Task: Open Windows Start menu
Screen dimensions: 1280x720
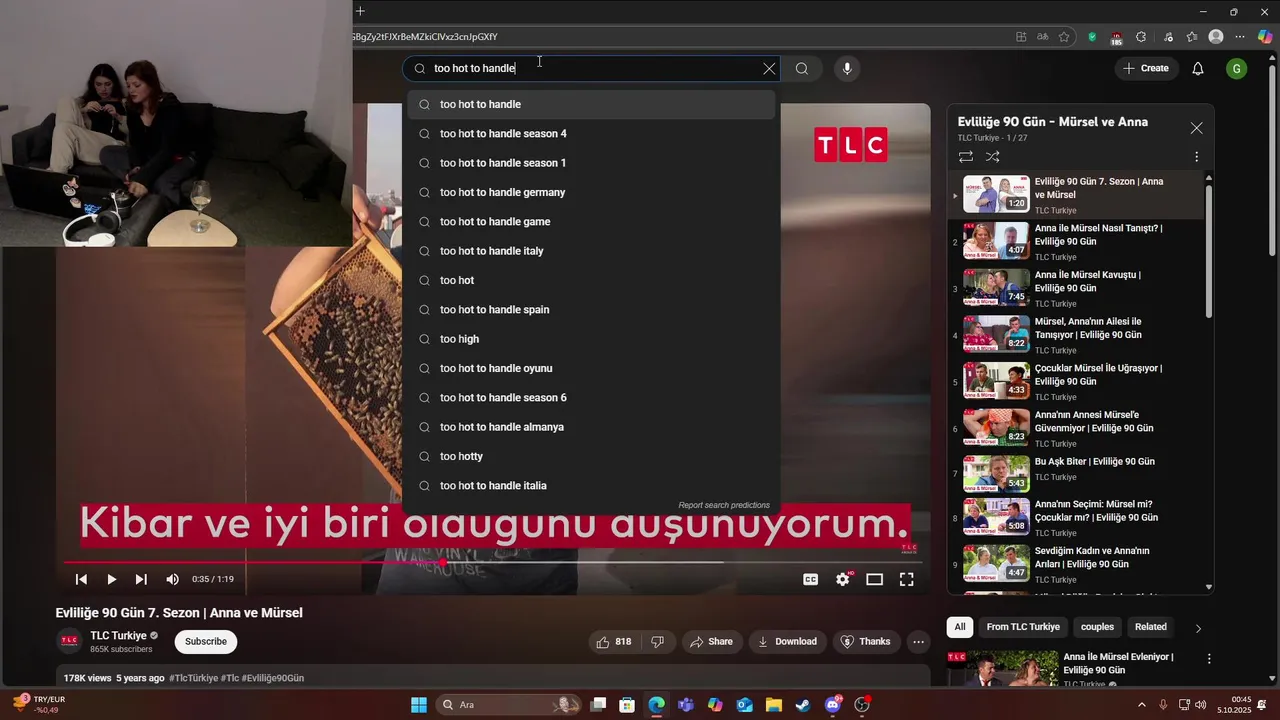Action: [419, 704]
